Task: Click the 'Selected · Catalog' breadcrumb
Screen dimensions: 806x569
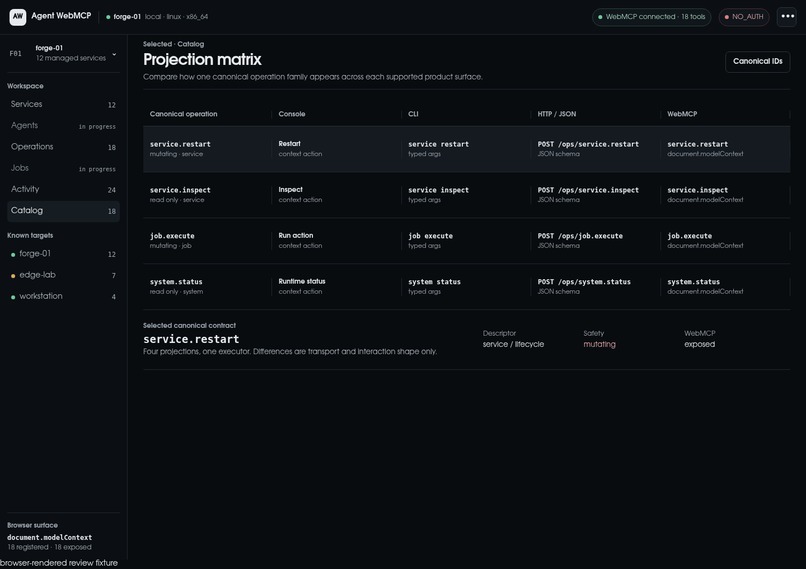Action: (x=173, y=44)
